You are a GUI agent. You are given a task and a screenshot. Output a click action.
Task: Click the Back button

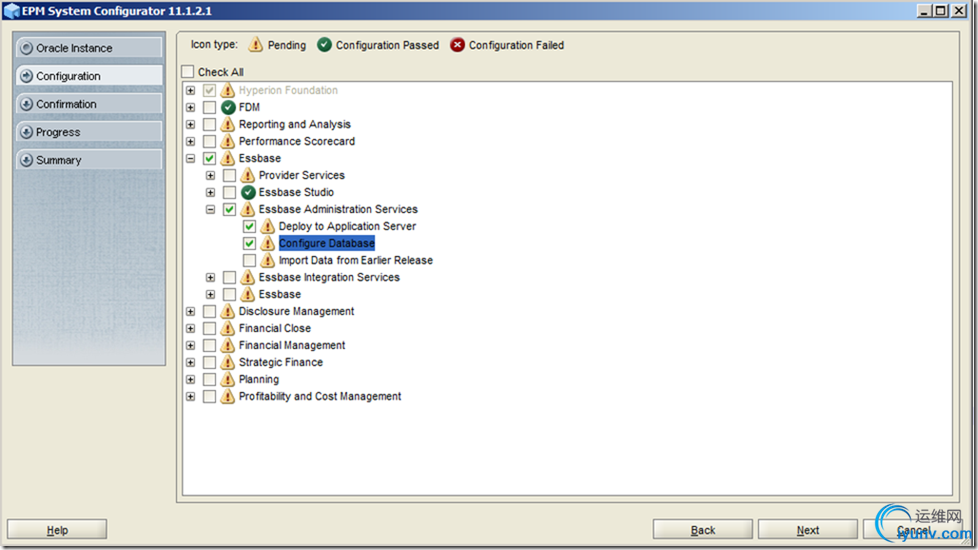703,529
